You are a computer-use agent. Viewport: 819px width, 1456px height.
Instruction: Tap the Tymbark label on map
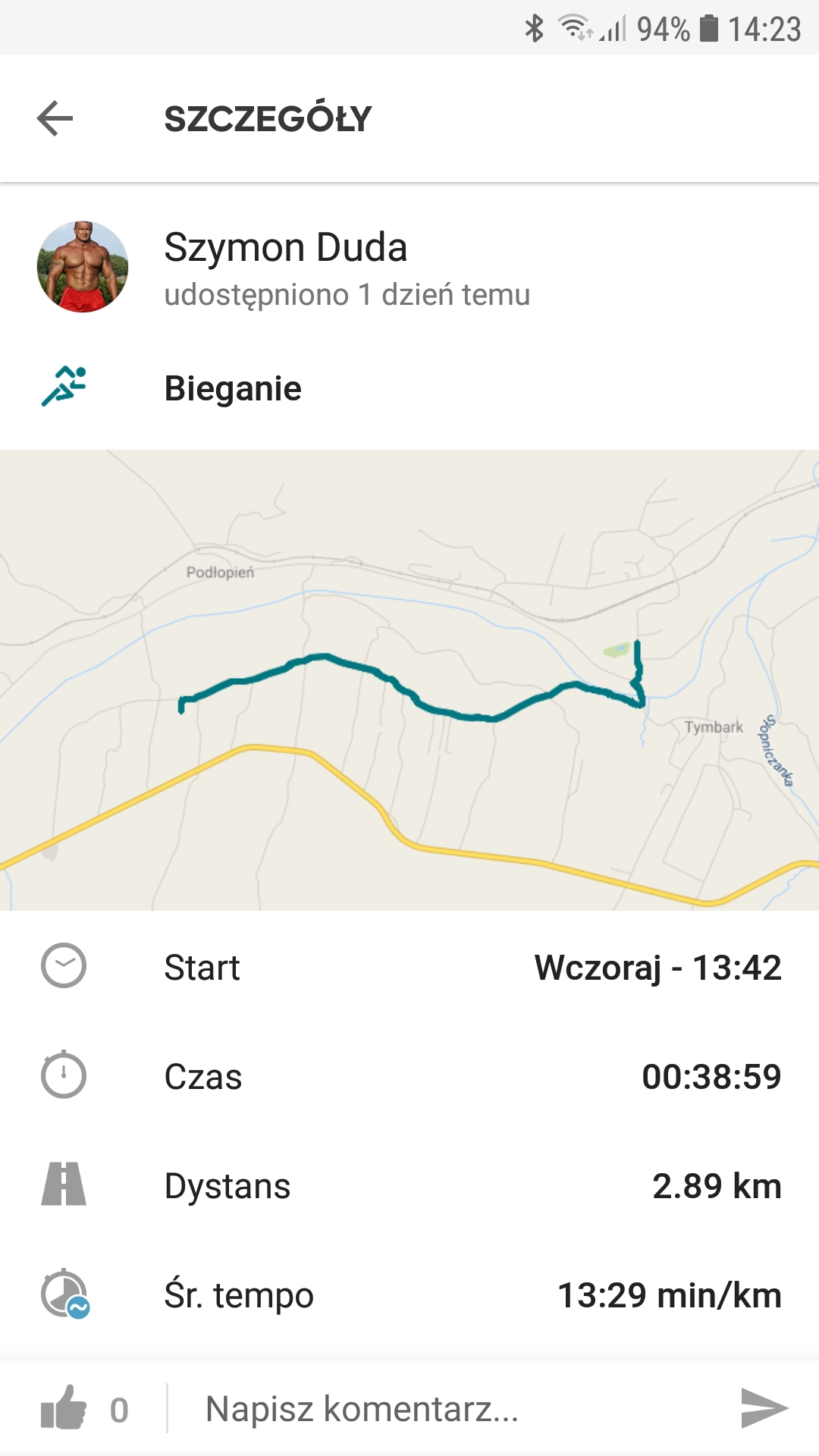(x=714, y=727)
